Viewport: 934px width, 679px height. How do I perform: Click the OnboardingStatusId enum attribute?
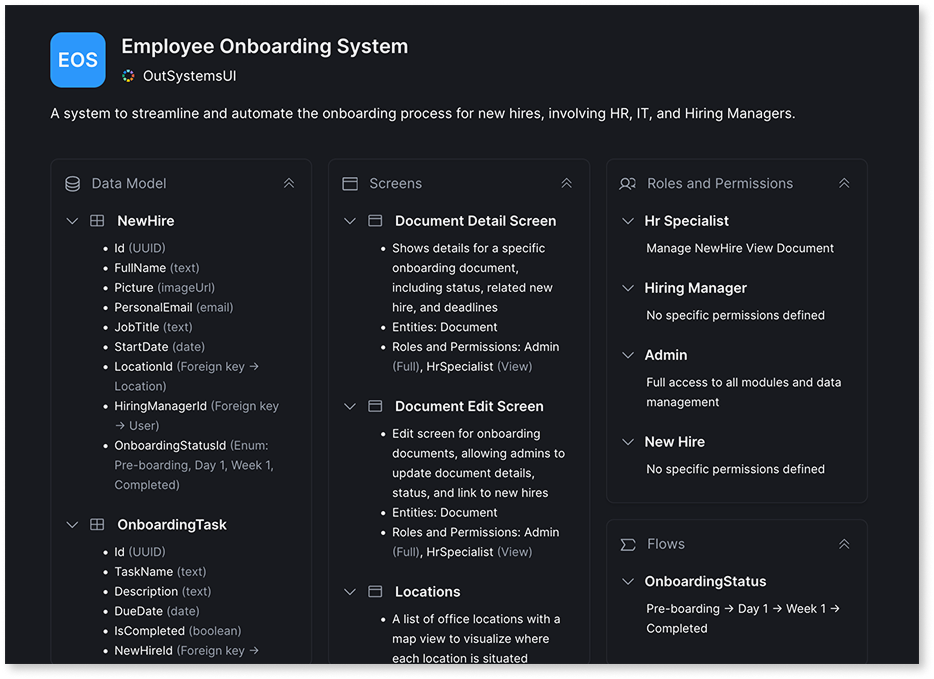[x=194, y=465]
